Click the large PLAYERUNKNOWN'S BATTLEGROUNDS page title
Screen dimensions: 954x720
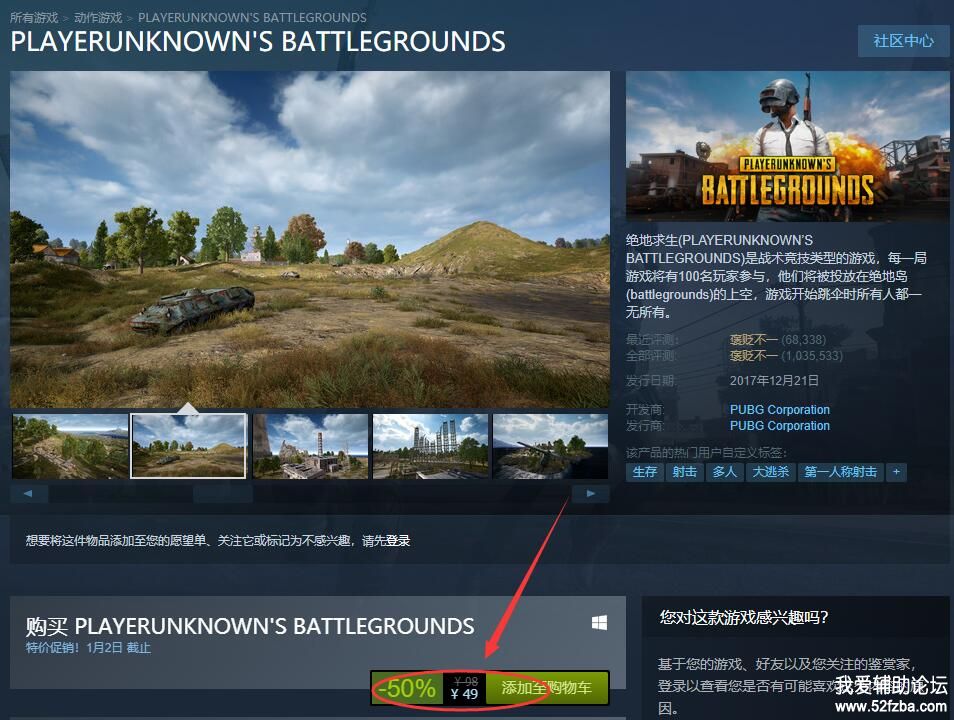point(258,41)
